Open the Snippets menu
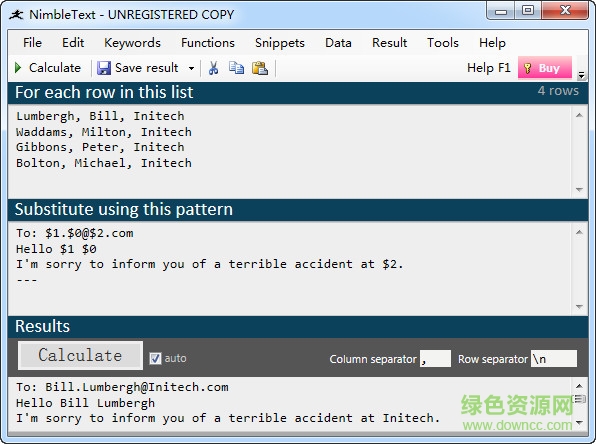 280,43
